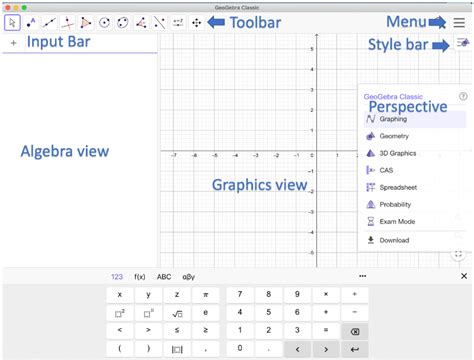Open the hamburger main menu
The image size is (474, 360).
pos(459,23)
